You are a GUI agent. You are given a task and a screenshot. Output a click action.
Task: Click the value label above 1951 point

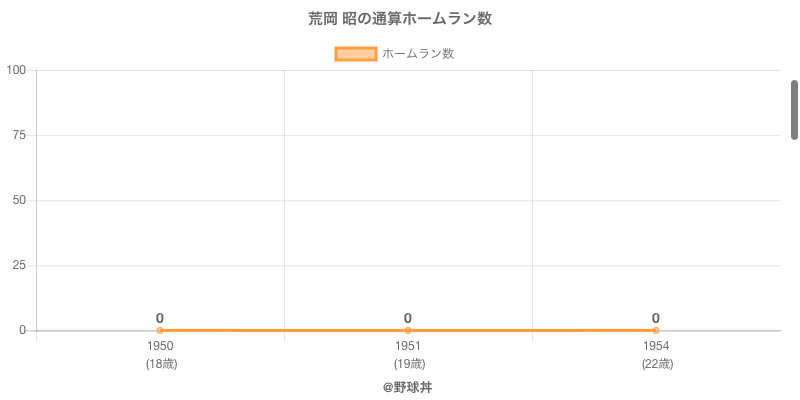408,318
